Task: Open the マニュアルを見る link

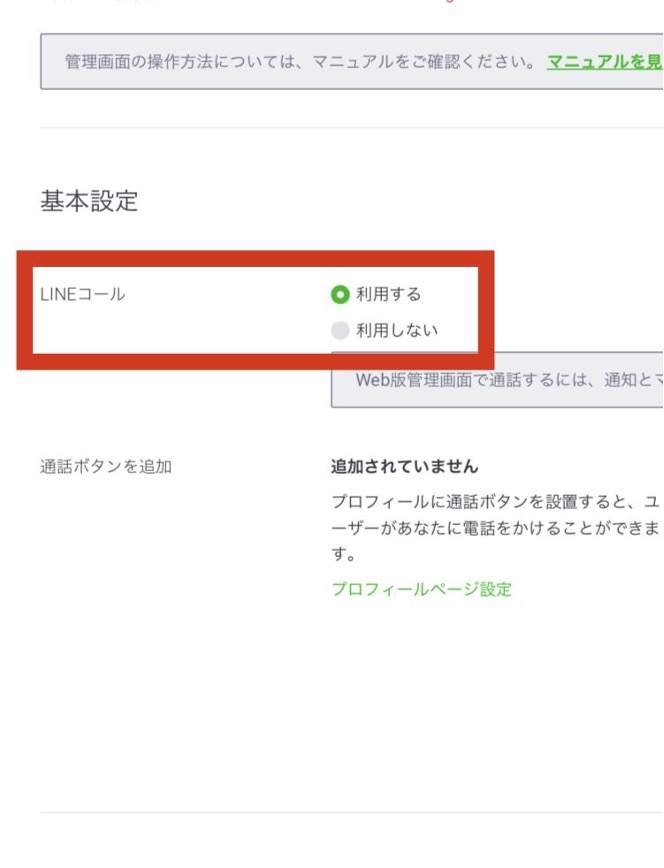Action: coord(605,62)
